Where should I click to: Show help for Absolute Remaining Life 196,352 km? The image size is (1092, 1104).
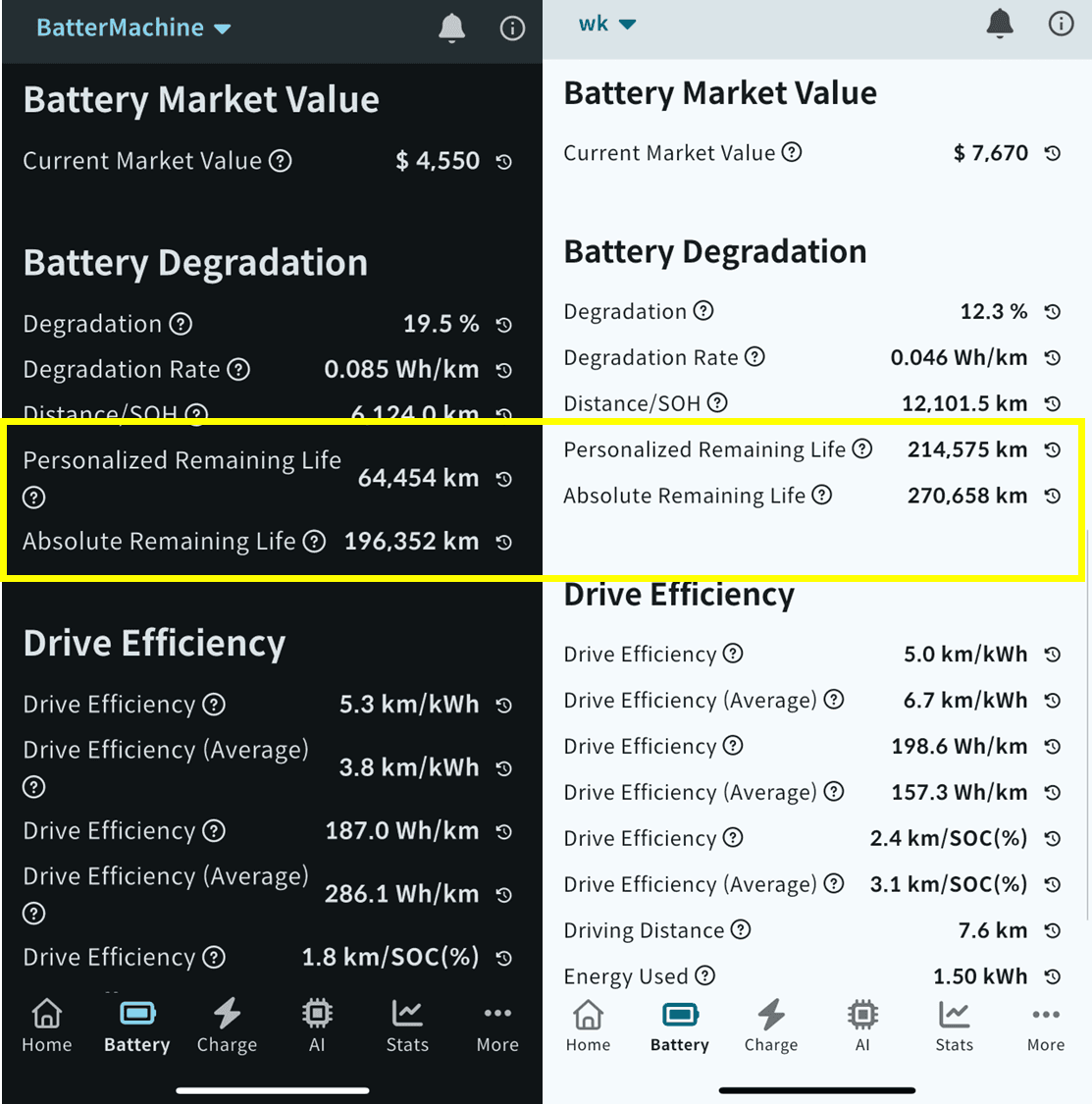click(314, 542)
